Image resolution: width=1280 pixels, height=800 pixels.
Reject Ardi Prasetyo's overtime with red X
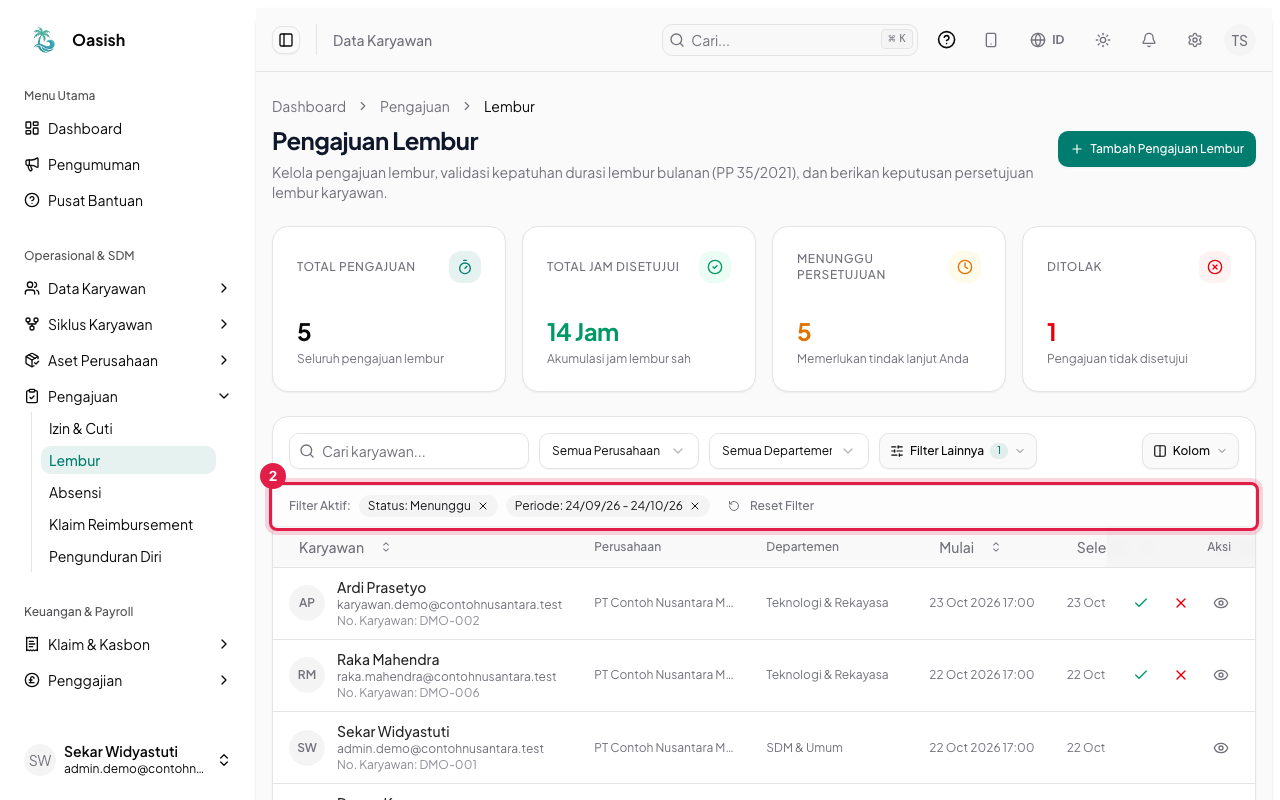(x=1181, y=603)
